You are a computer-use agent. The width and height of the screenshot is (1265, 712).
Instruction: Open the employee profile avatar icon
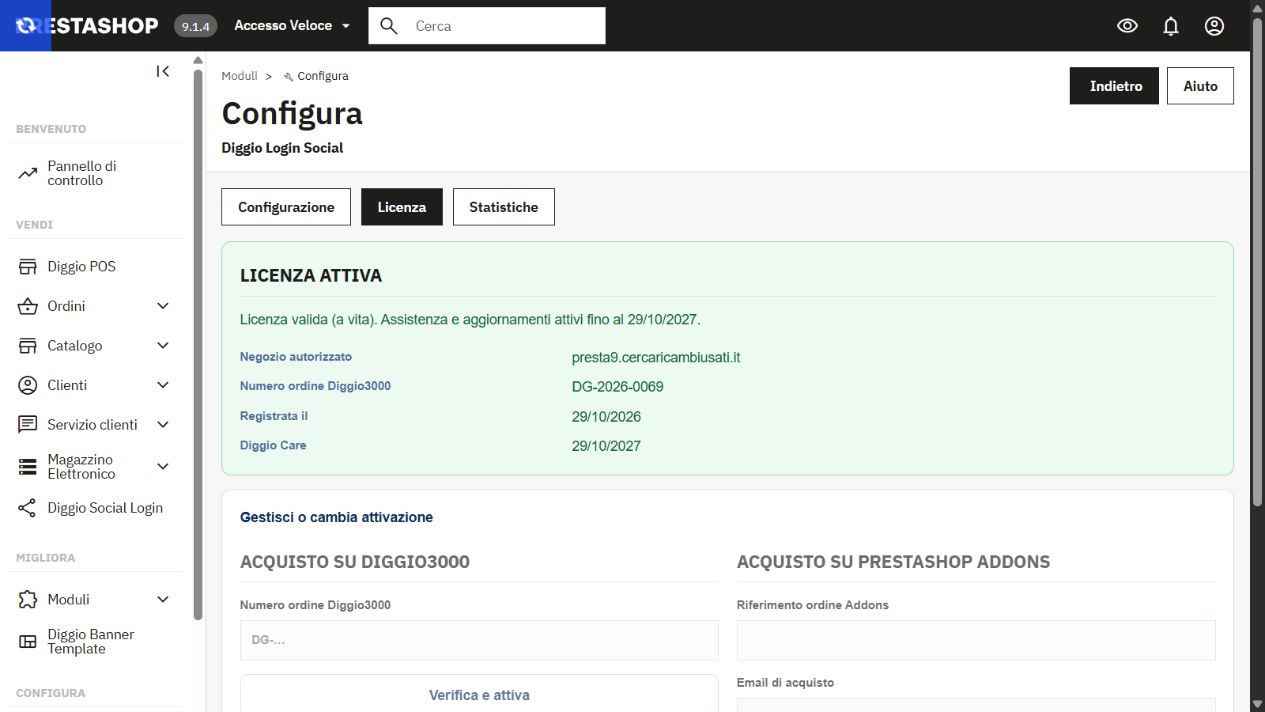point(1214,26)
